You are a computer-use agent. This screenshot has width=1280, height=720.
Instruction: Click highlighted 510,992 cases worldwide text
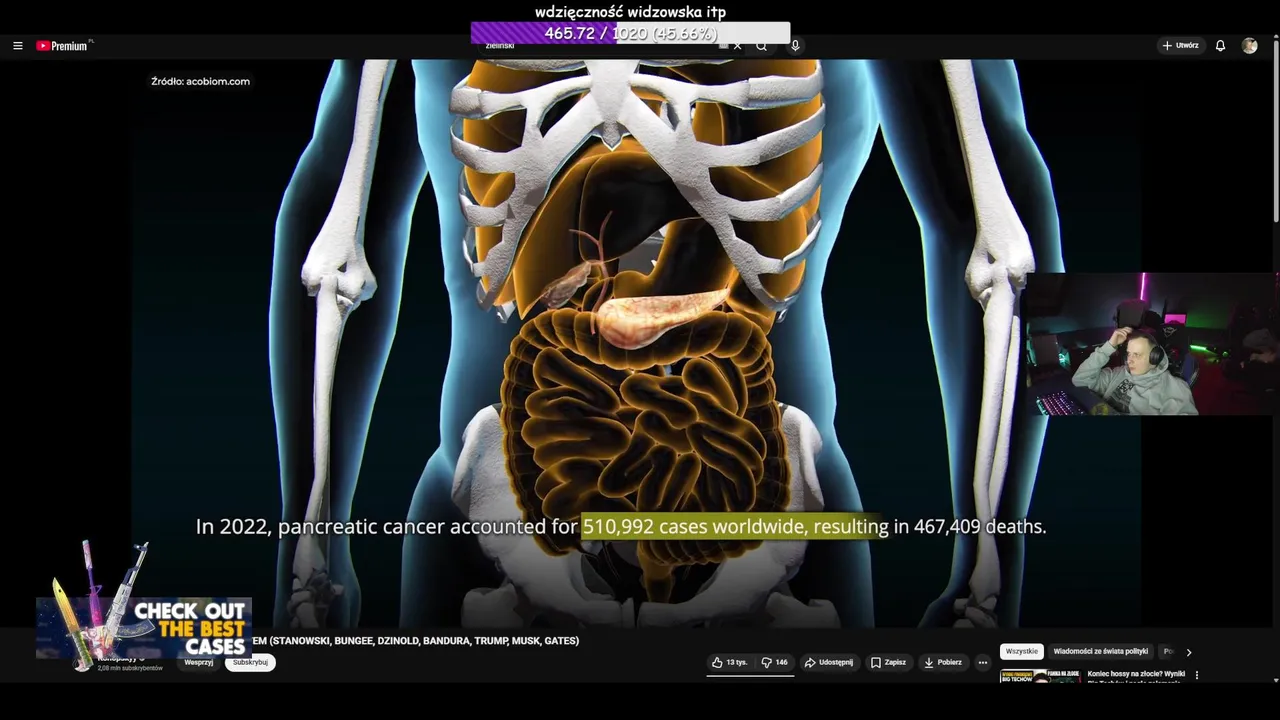click(735, 526)
